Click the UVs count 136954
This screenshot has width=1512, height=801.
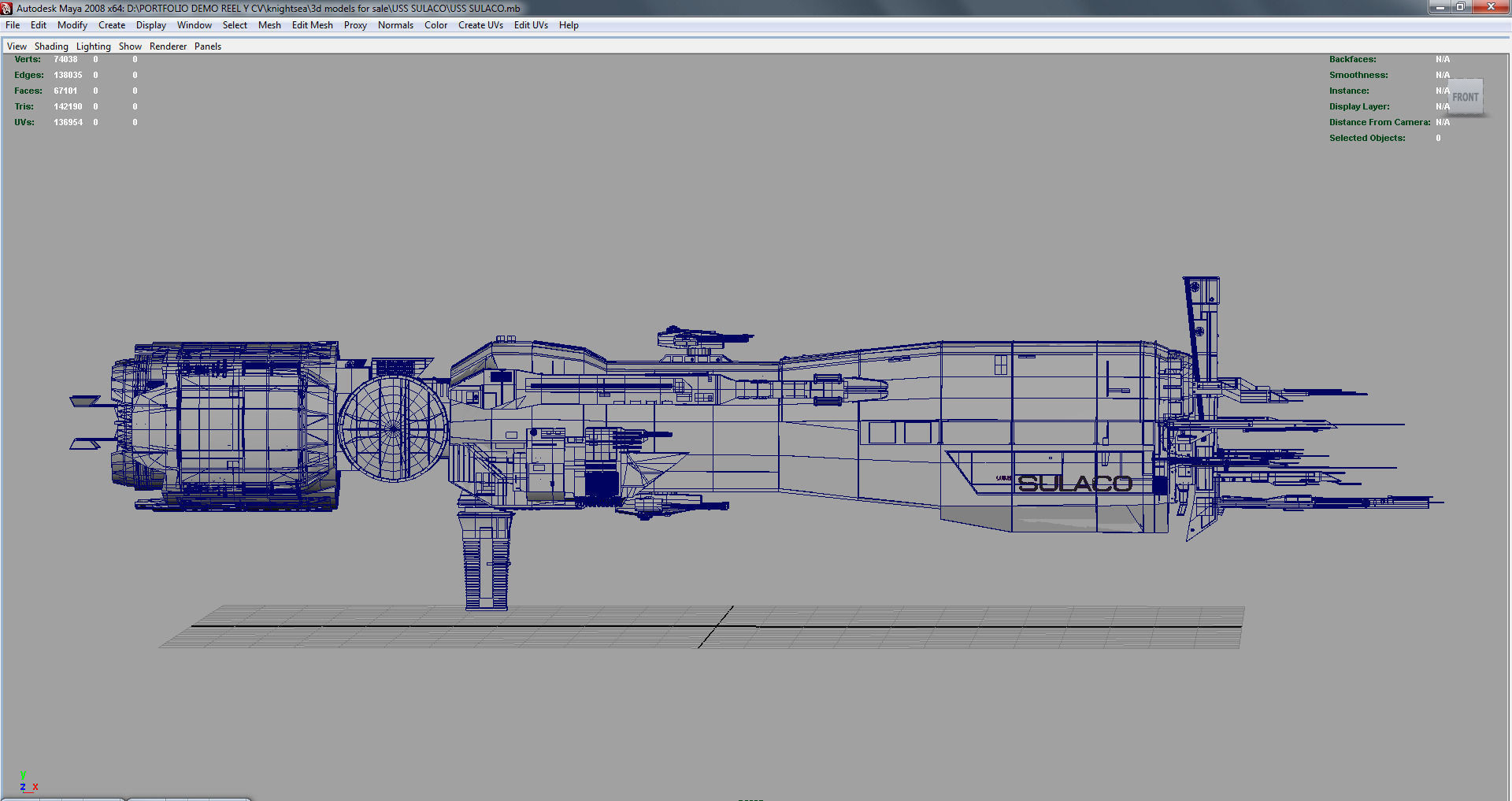[x=68, y=122]
